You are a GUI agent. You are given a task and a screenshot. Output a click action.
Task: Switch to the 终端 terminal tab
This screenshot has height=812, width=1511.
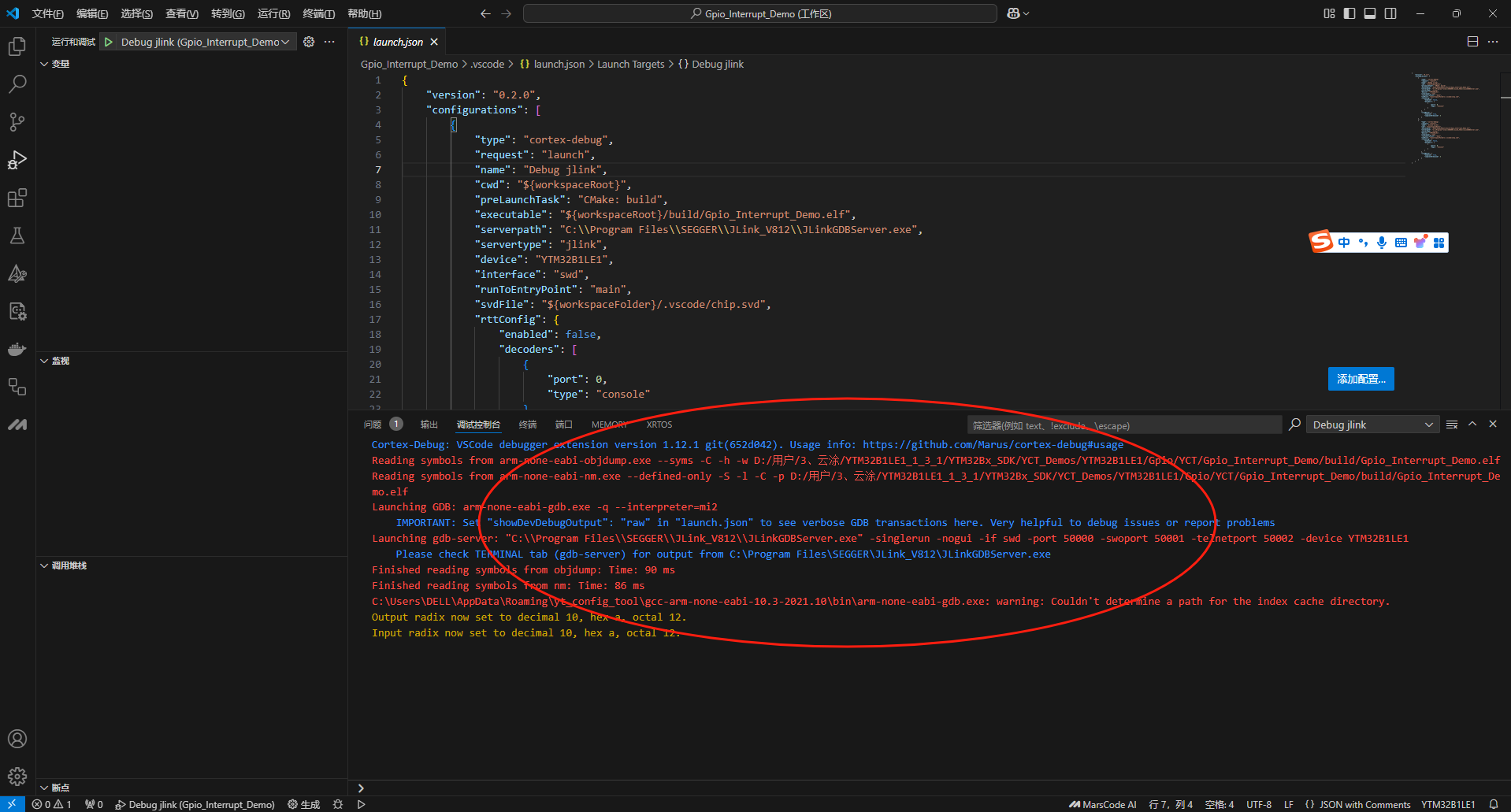pos(528,425)
